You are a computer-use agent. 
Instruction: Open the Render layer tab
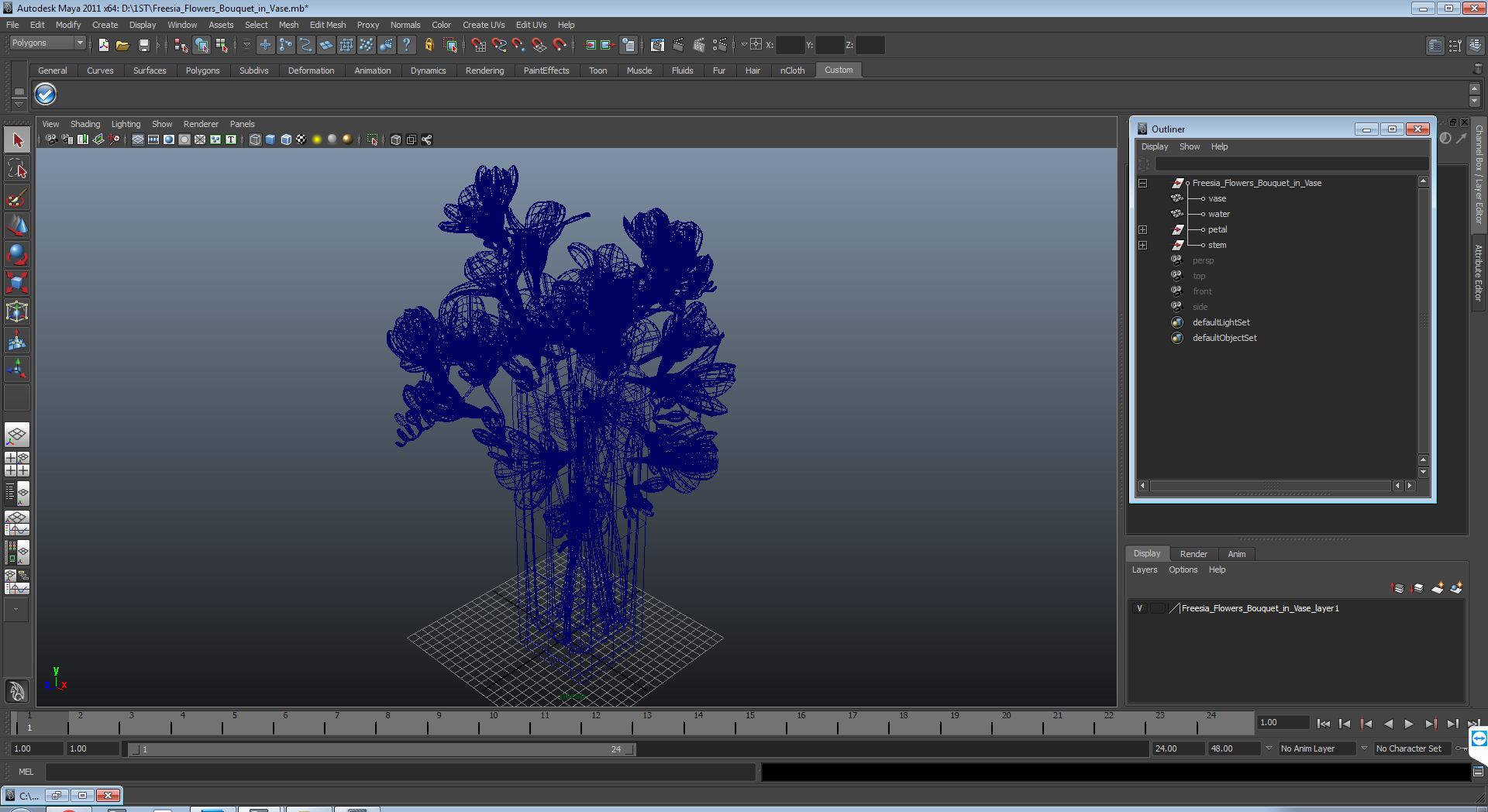point(1193,554)
